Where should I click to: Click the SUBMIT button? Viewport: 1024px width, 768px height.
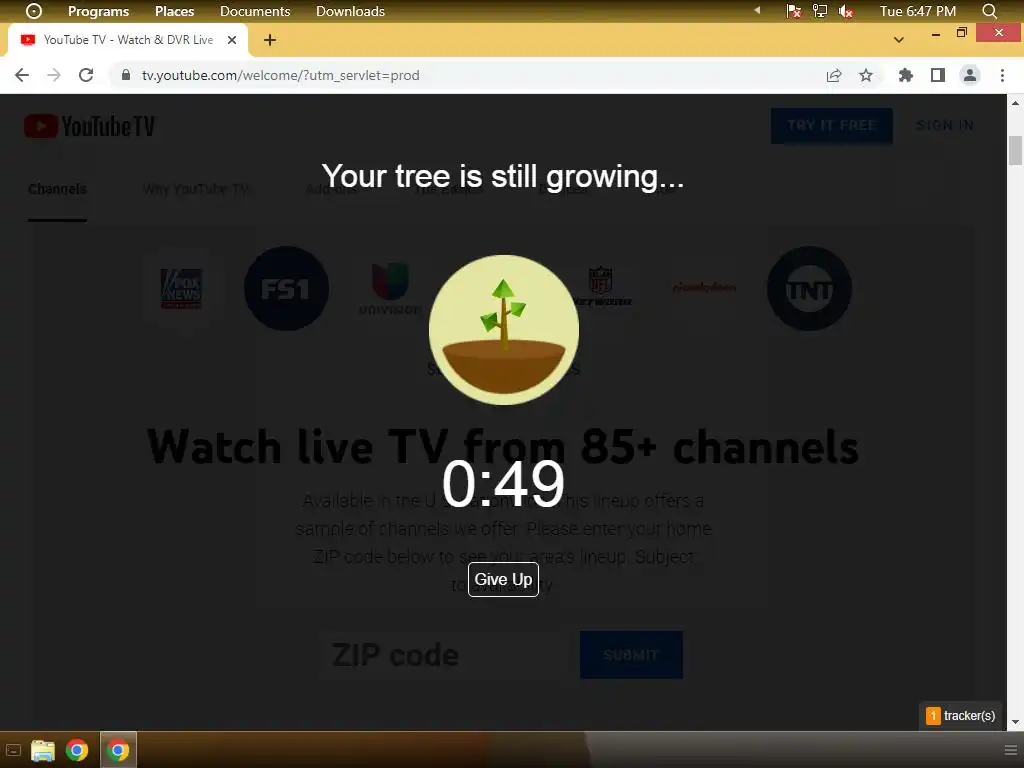[631, 655]
